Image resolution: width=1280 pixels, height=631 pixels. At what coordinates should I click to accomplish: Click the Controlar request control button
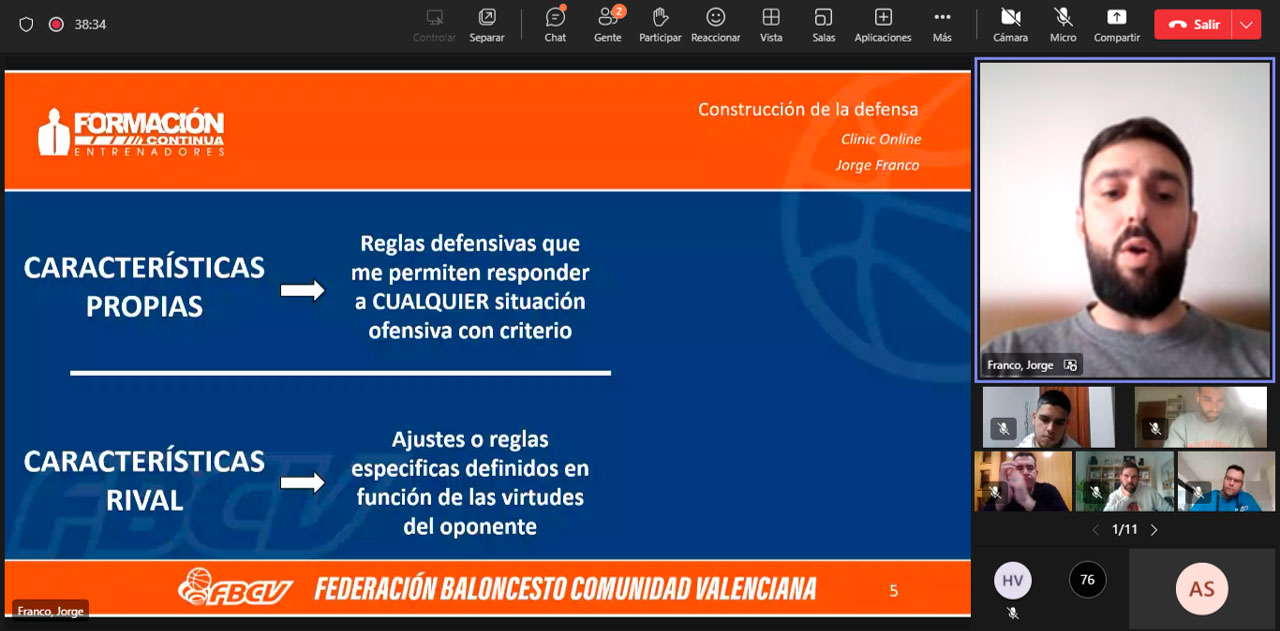(435, 25)
